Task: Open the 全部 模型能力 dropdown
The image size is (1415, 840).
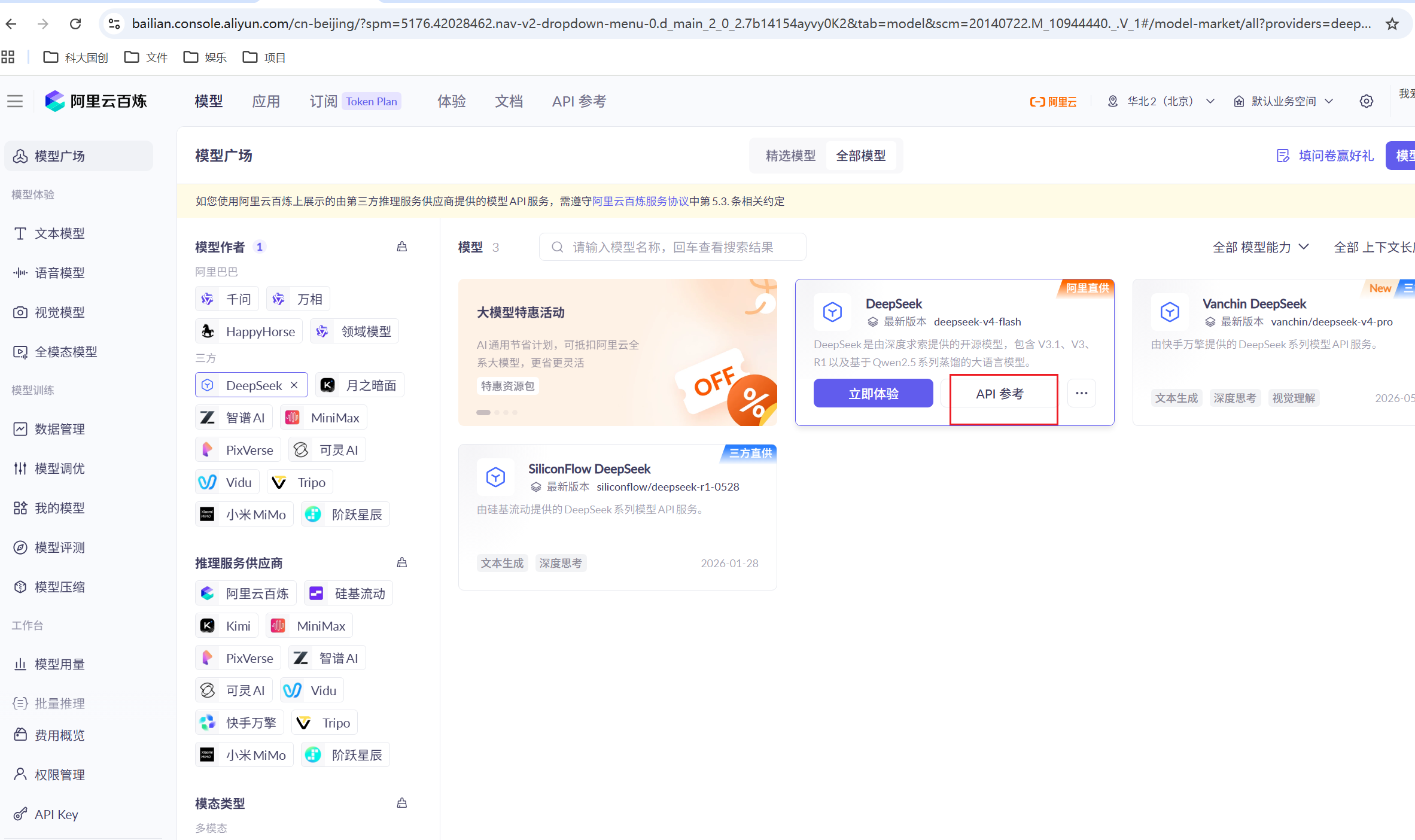Action: 1261,247
